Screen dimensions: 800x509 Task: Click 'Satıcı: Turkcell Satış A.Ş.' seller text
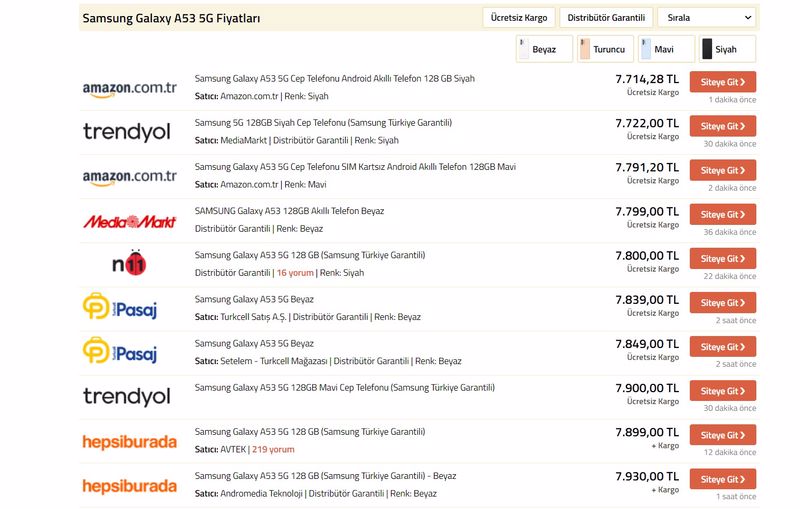[x=240, y=317]
